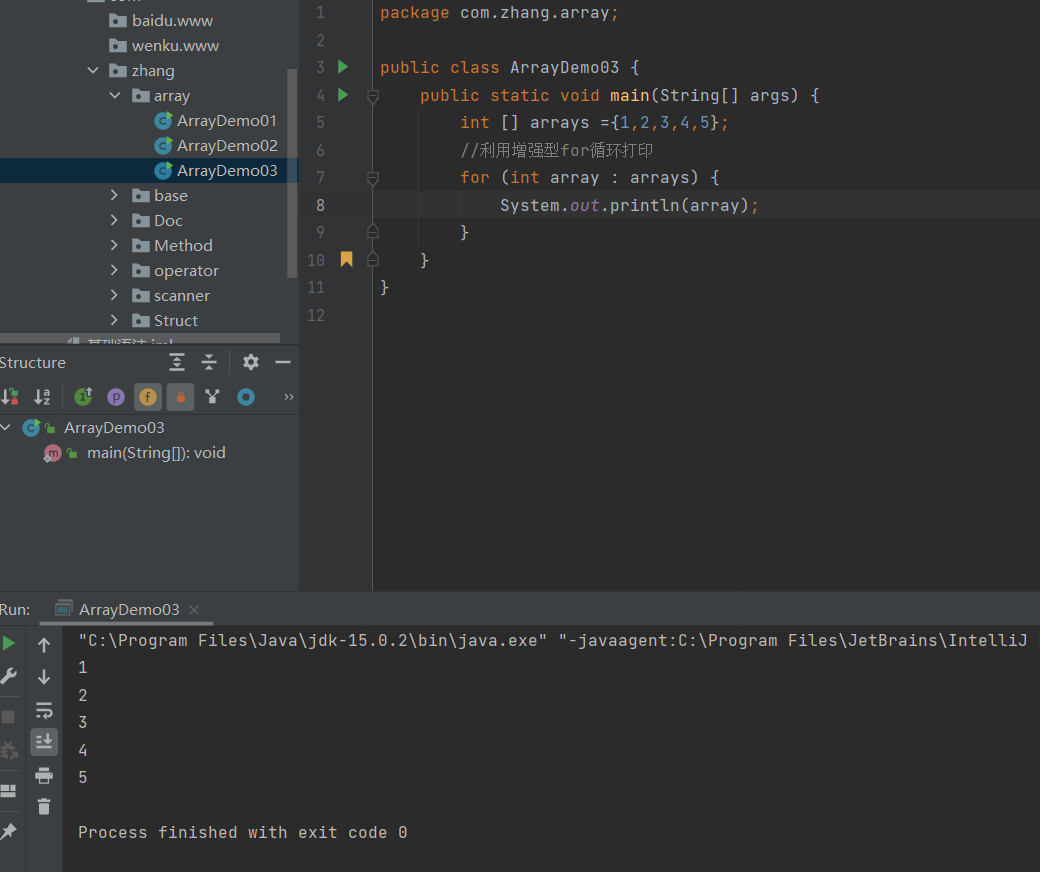Click project tree vertical scrollbar
This screenshot has width=1040, height=872.
click(292, 172)
